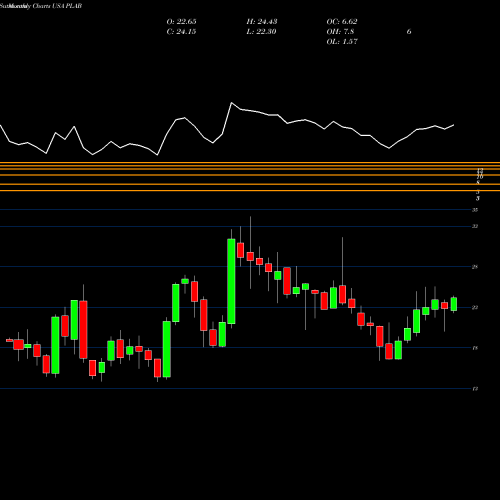This screenshot has width=500, height=500.
Task: Click the 'L: 22.30' low price value
Action: [262, 32]
